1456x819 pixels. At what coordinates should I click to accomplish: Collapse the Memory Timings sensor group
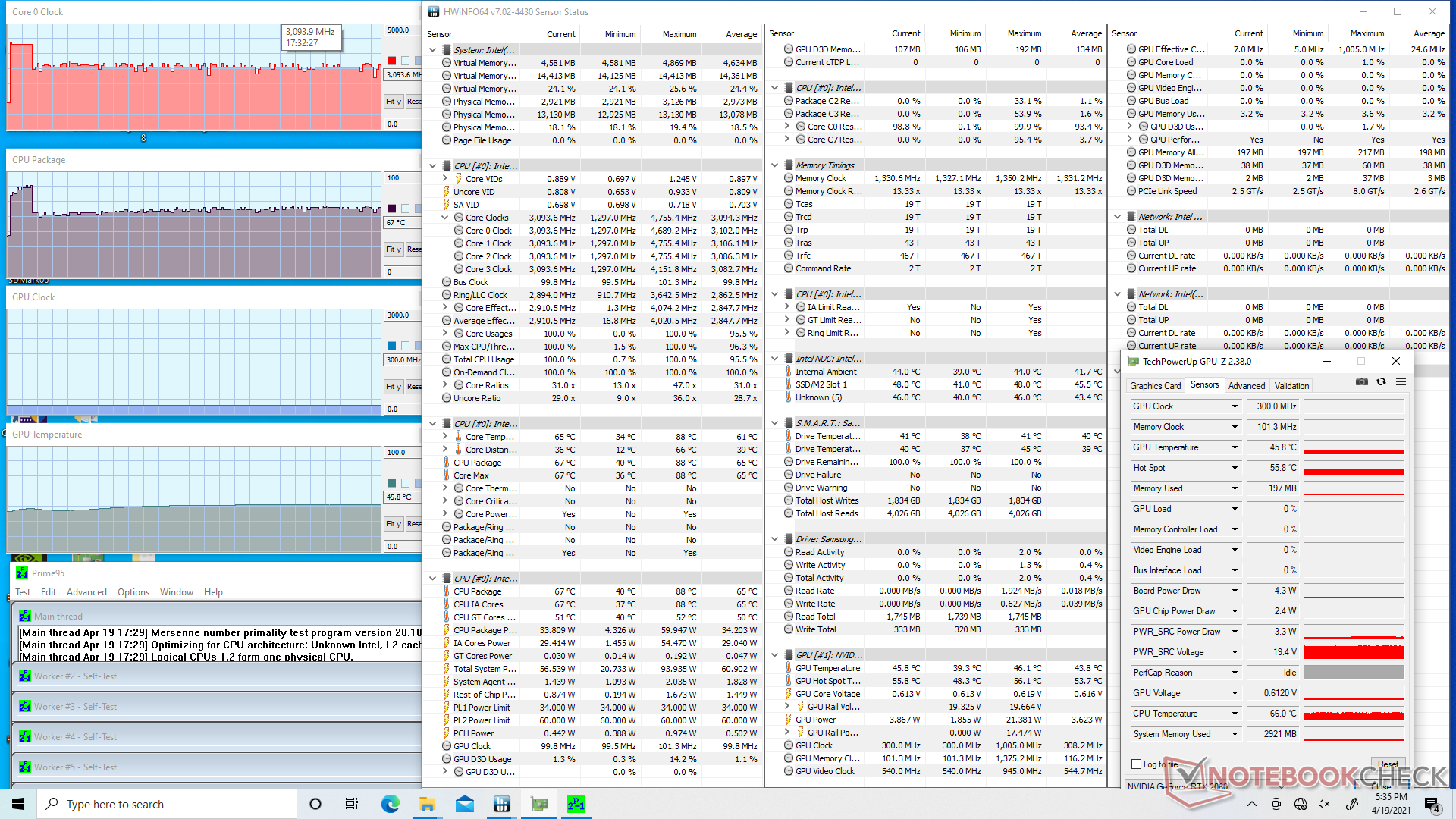[x=775, y=165]
